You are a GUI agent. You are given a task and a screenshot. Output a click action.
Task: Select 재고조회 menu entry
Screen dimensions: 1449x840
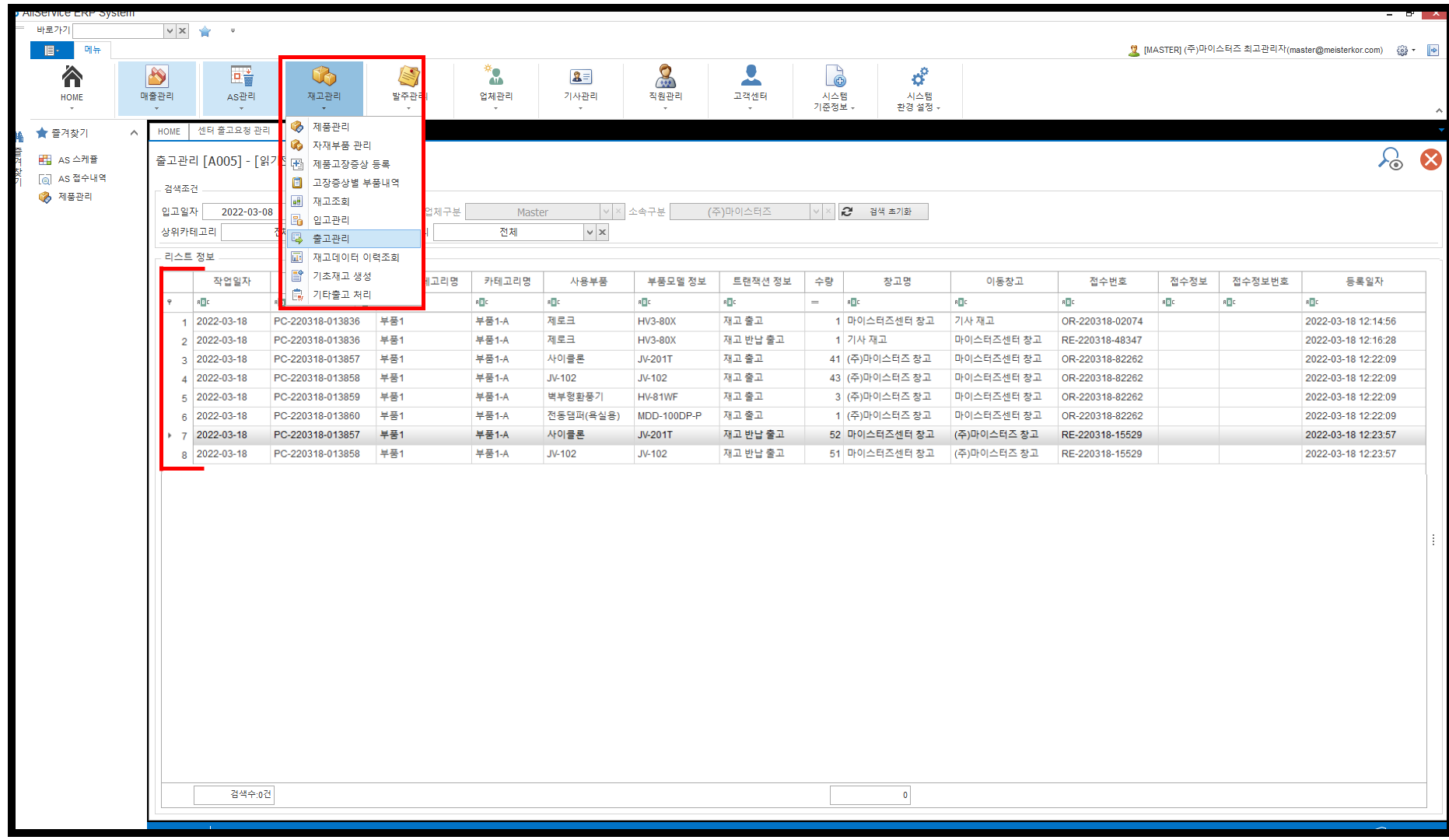354,201
